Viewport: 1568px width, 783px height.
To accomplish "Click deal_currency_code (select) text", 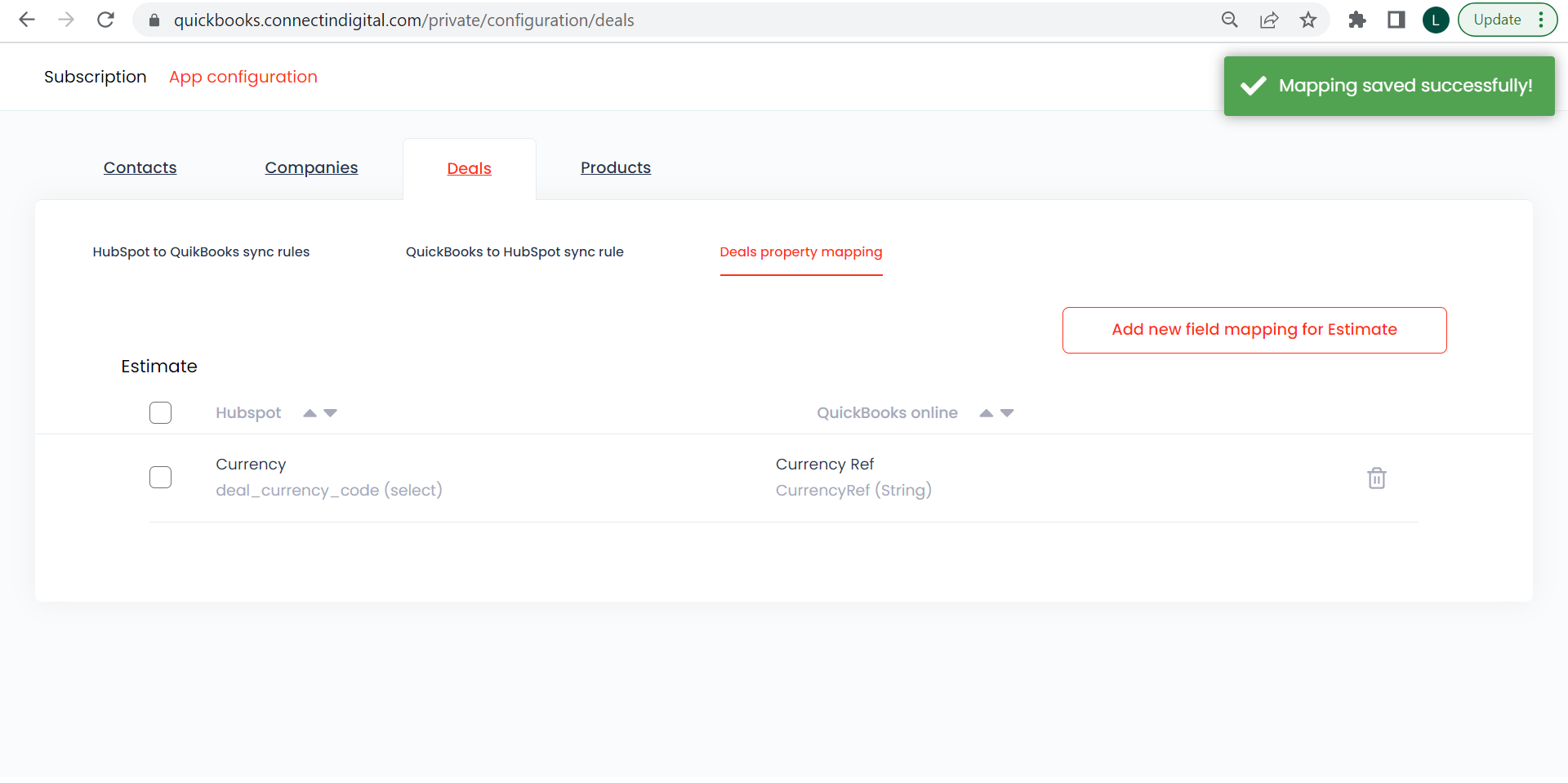I will click(x=329, y=490).
